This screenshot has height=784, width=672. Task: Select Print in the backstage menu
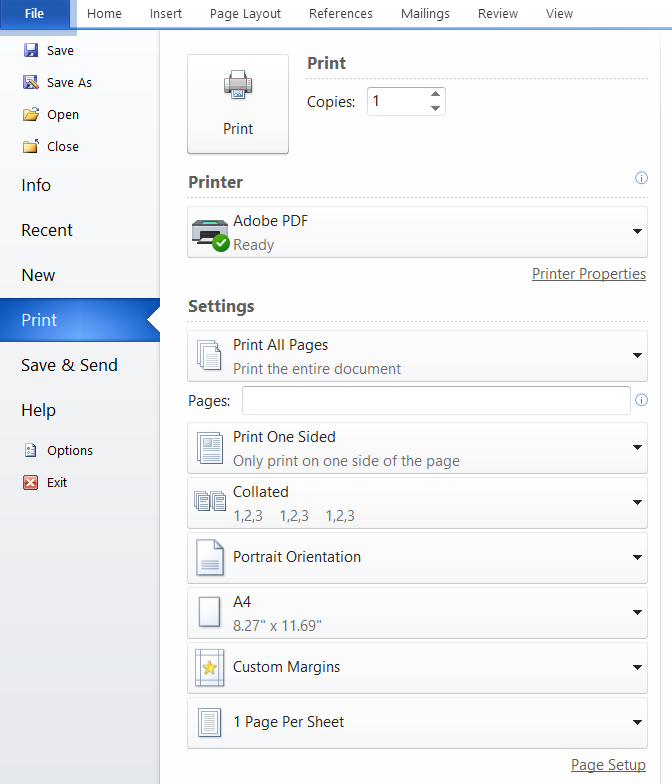[80, 320]
